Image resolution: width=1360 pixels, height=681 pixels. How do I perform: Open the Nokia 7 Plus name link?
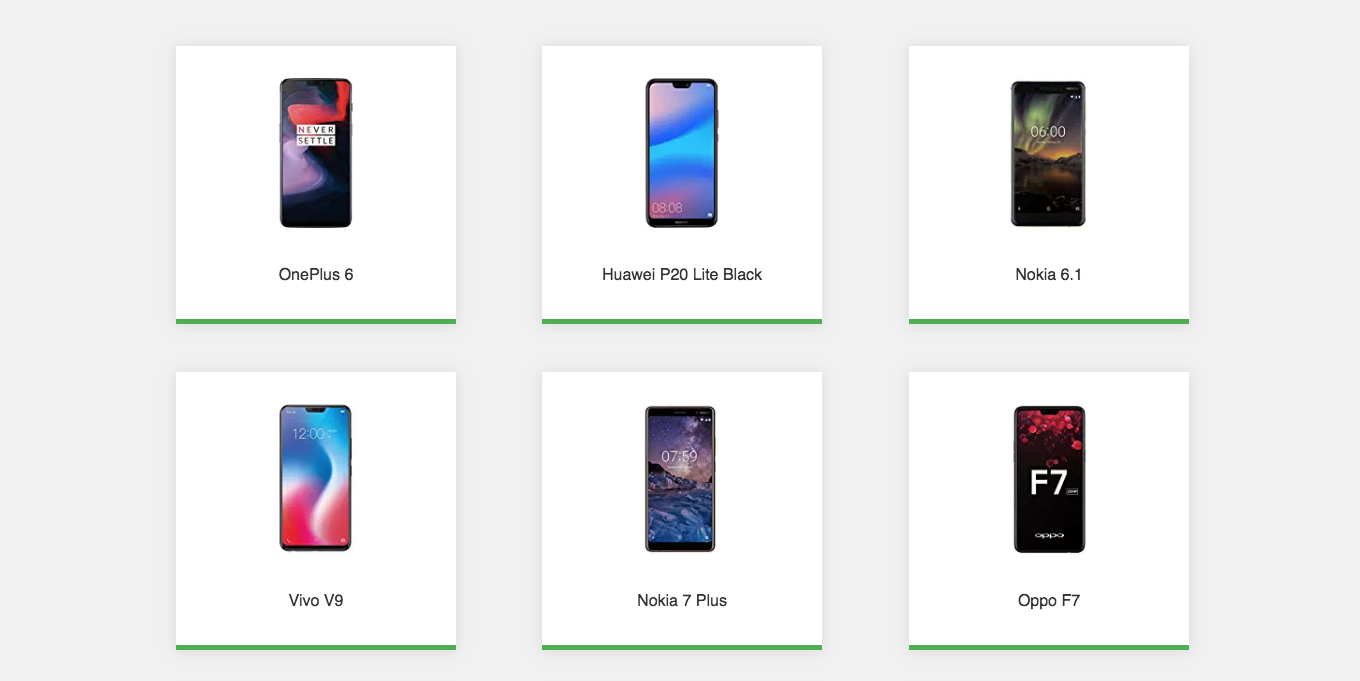pos(682,600)
